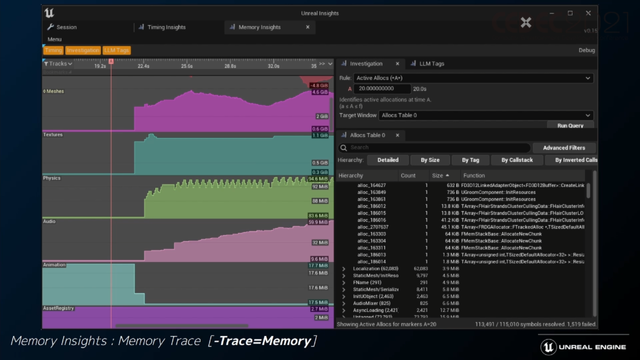The height and width of the screenshot is (360, 640).
Task: Close the Allocs Table 0 tab
Action: (x=398, y=135)
